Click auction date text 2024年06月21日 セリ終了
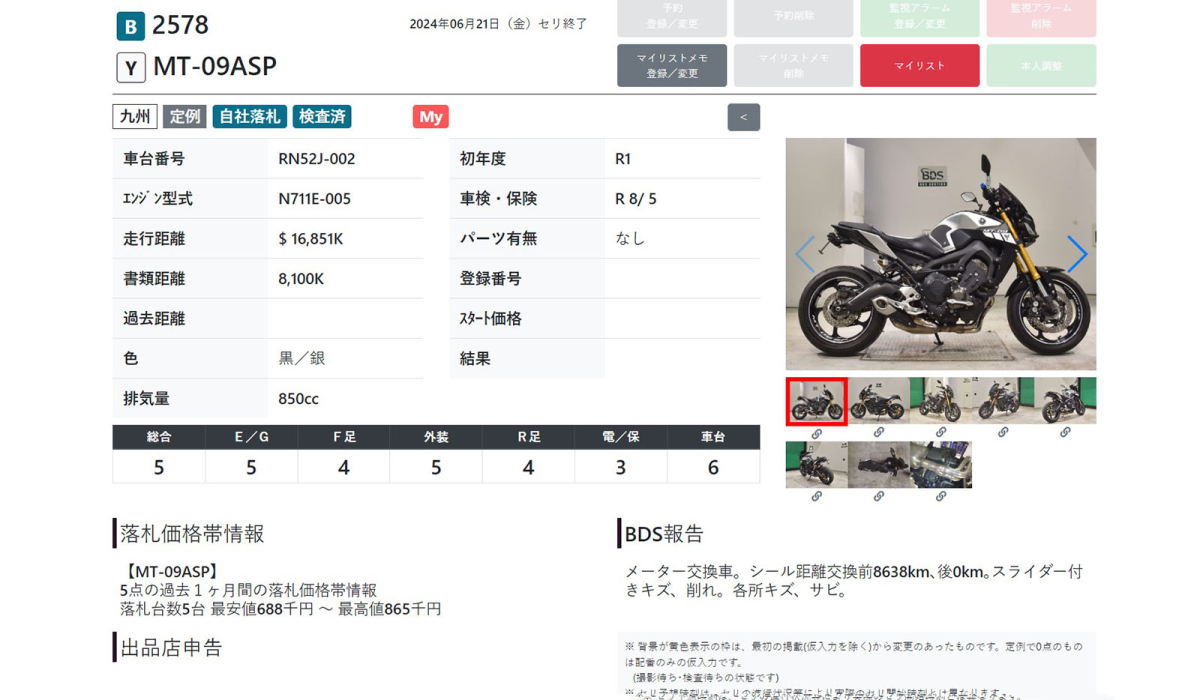The width and height of the screenshot is (1200, 700). (x=498, y=24)
